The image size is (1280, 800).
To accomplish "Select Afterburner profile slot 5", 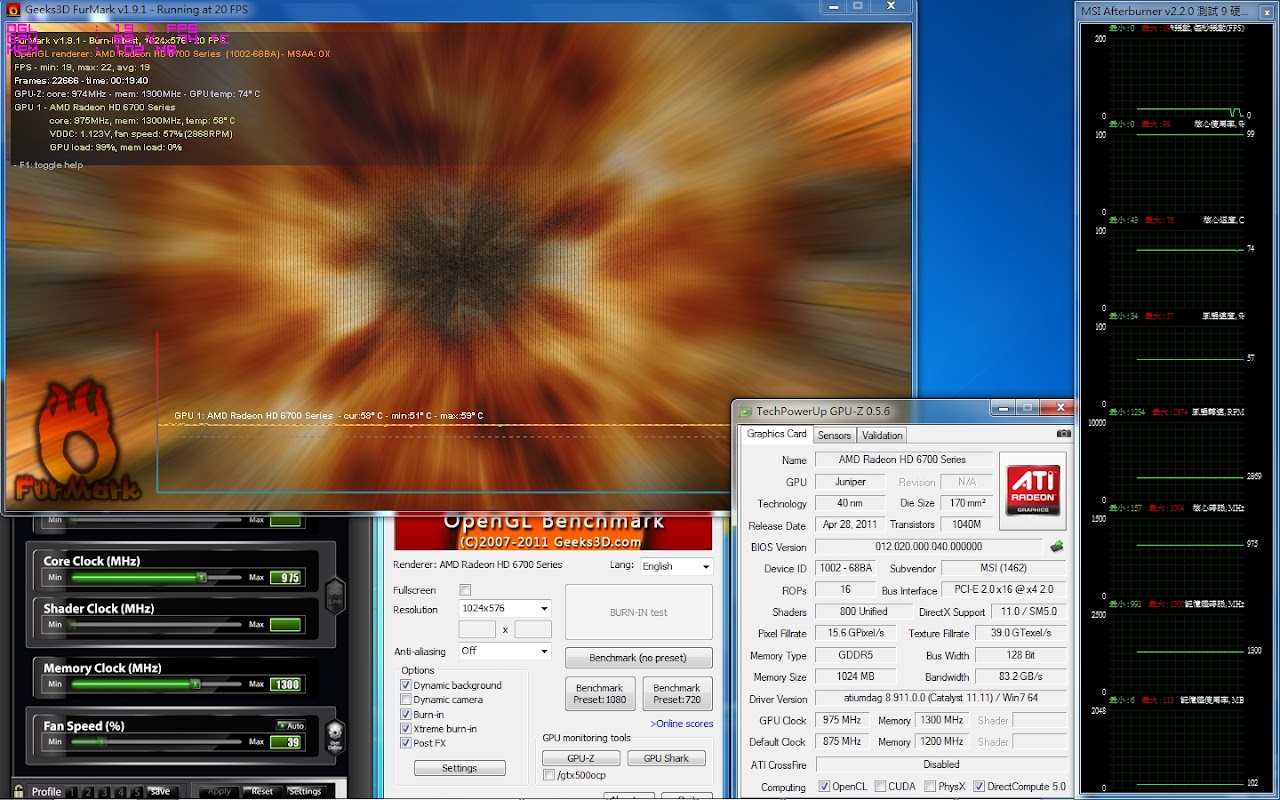I will pos(136,792).
